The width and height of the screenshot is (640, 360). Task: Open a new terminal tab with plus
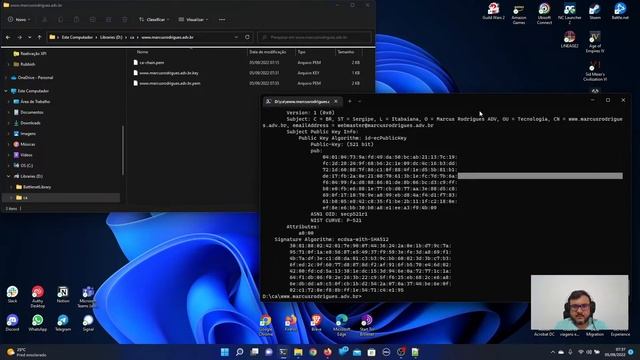coord(350,101)
